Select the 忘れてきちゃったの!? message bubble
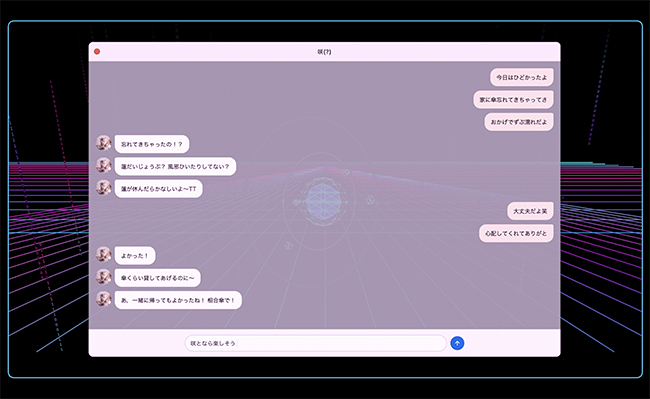 click(152, 144)
